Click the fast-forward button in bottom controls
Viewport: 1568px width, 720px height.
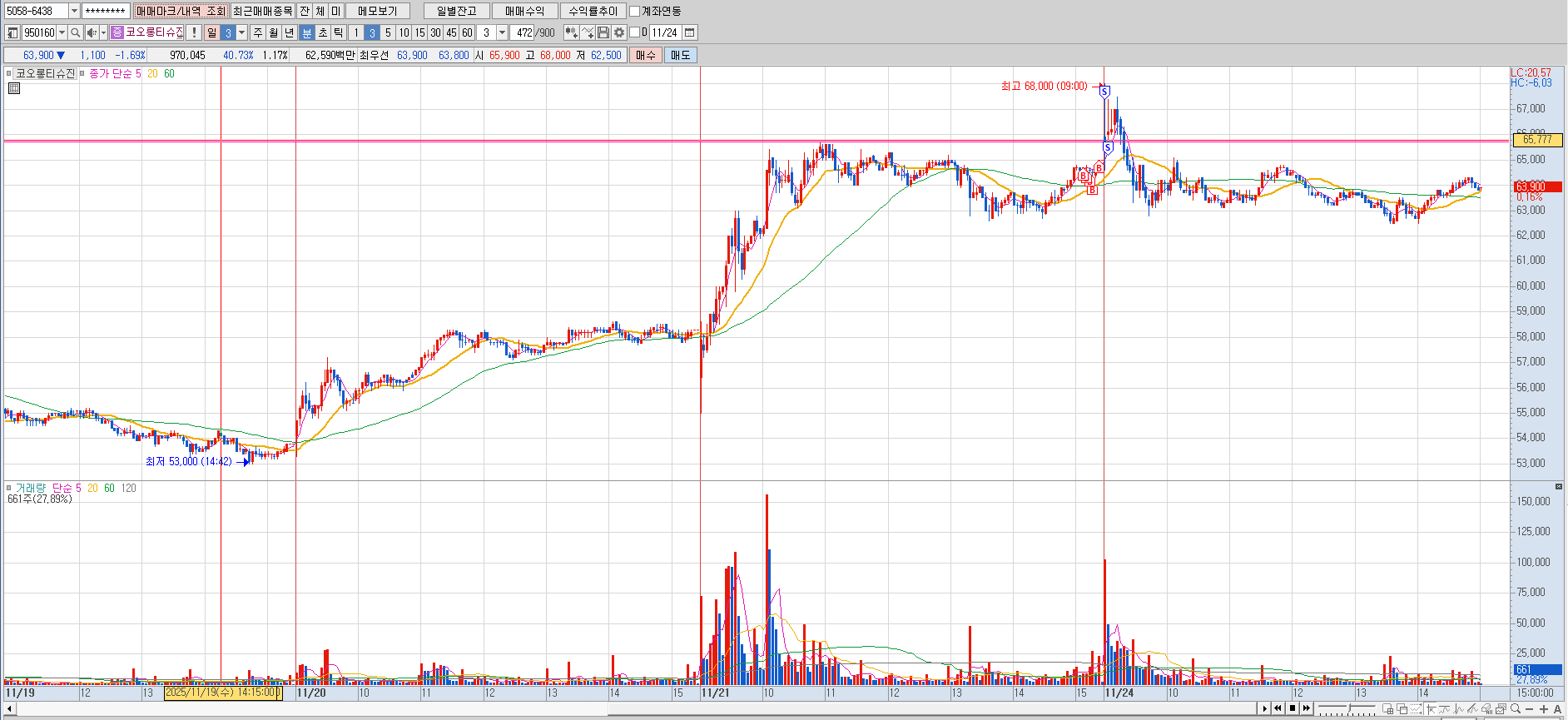coord(1307,708)
